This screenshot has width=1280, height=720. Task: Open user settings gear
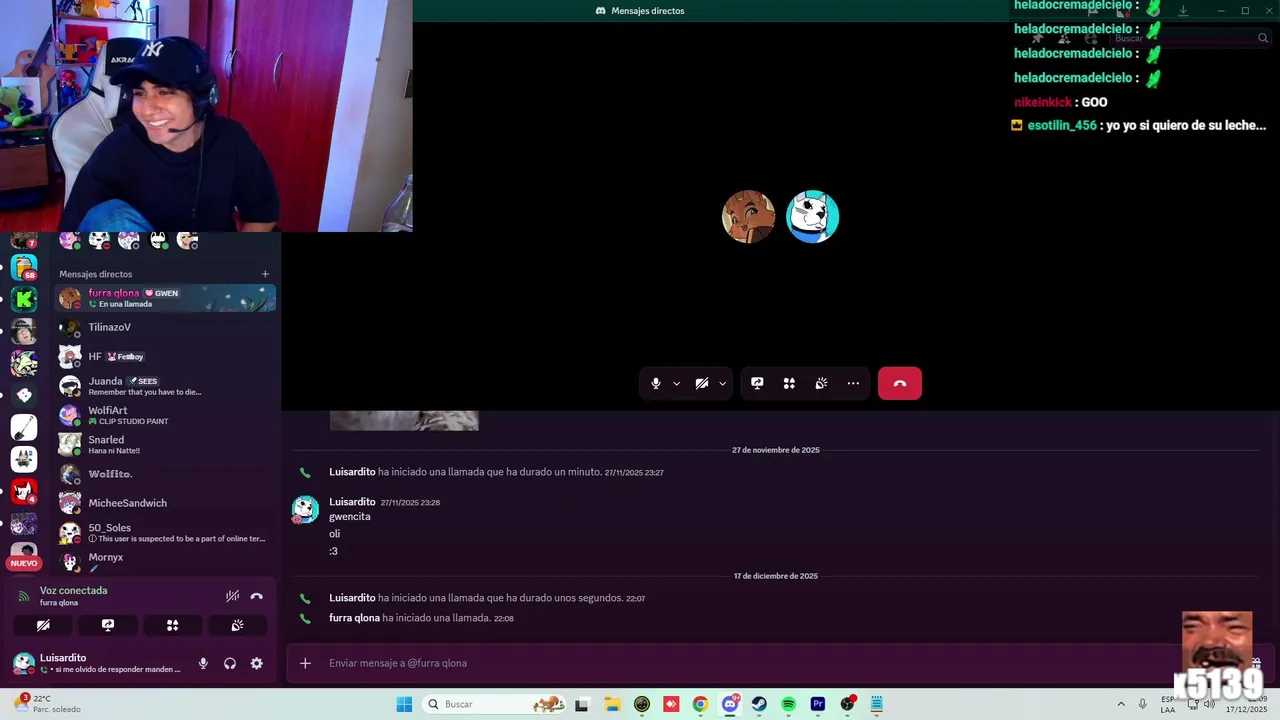point(257,663)
